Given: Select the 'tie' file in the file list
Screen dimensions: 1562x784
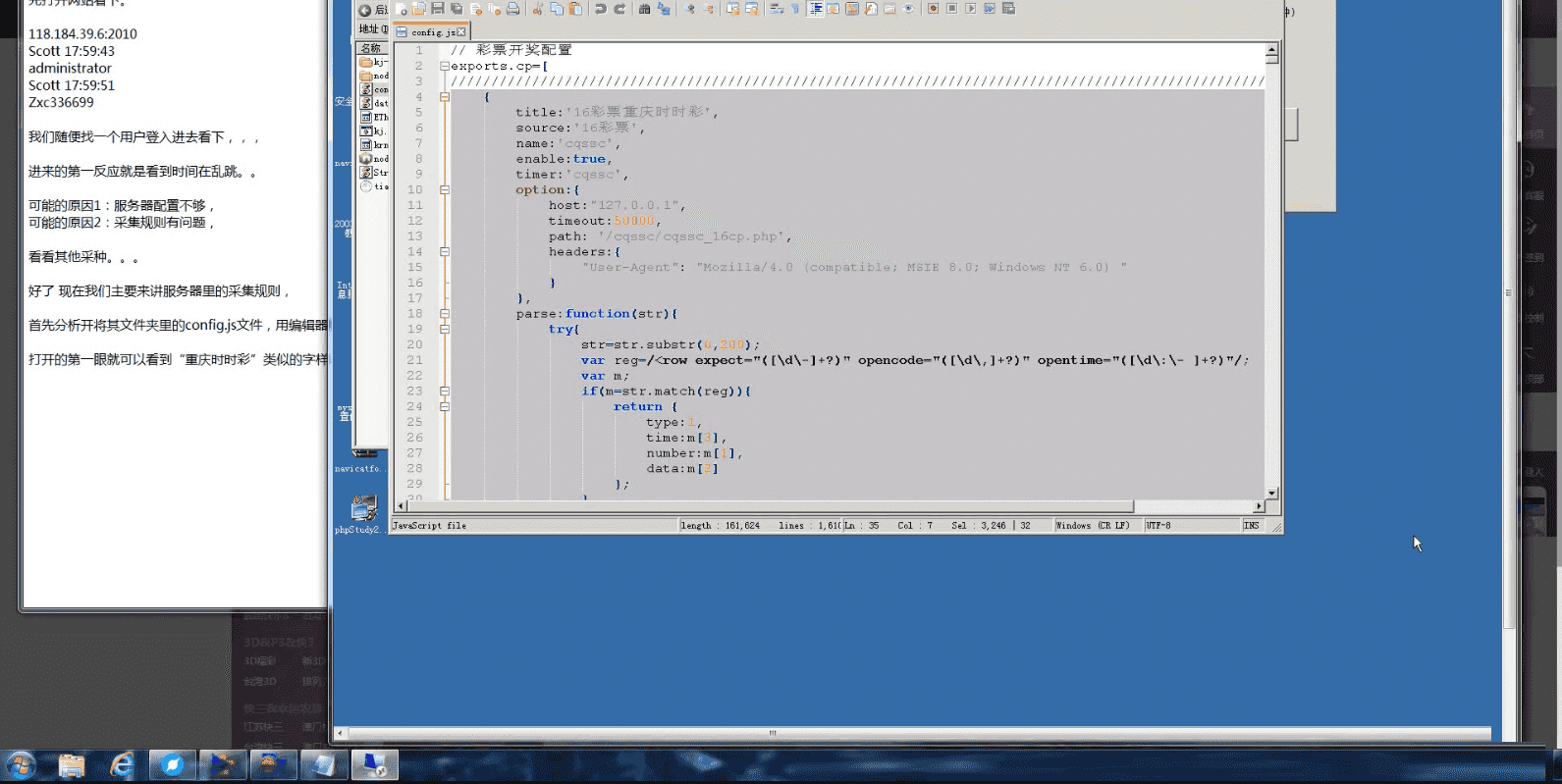Looking at the screenshot, I should coord(374,186).
